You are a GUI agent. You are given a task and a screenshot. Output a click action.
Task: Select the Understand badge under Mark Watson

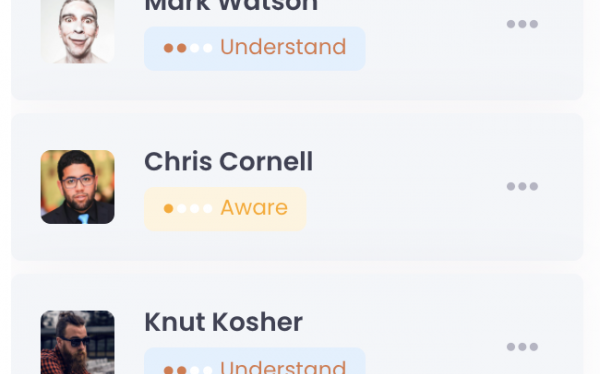(x=255, y=49)
